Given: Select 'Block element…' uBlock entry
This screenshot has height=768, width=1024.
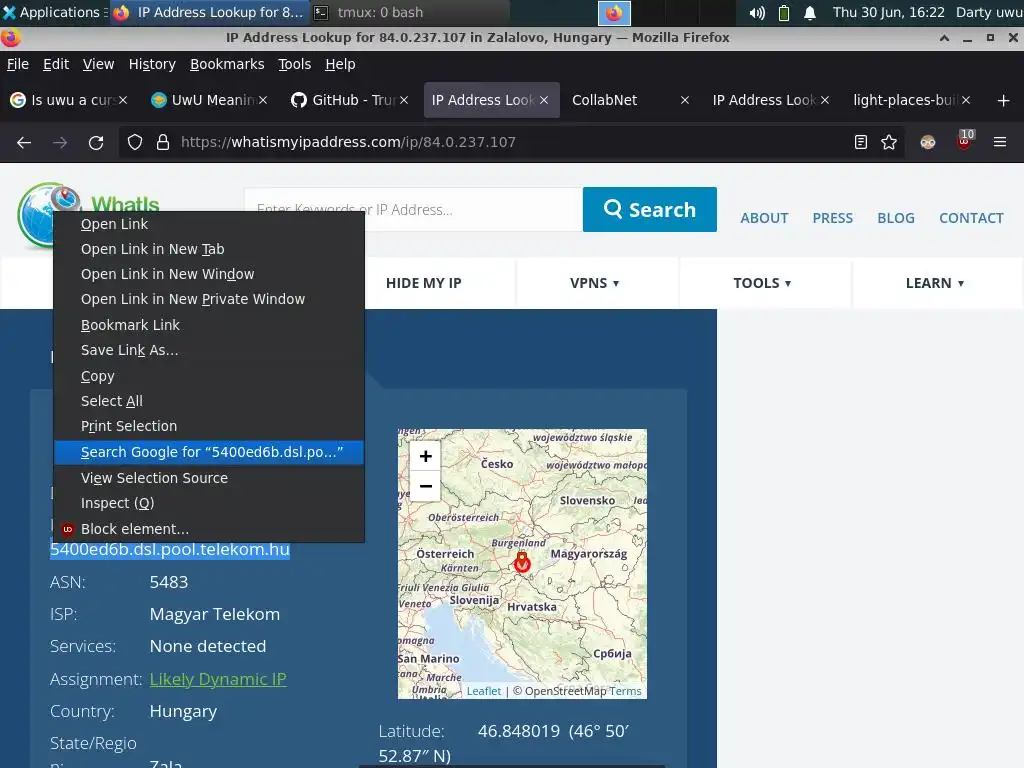Looking at the screenshot, I should pos(209,528).
